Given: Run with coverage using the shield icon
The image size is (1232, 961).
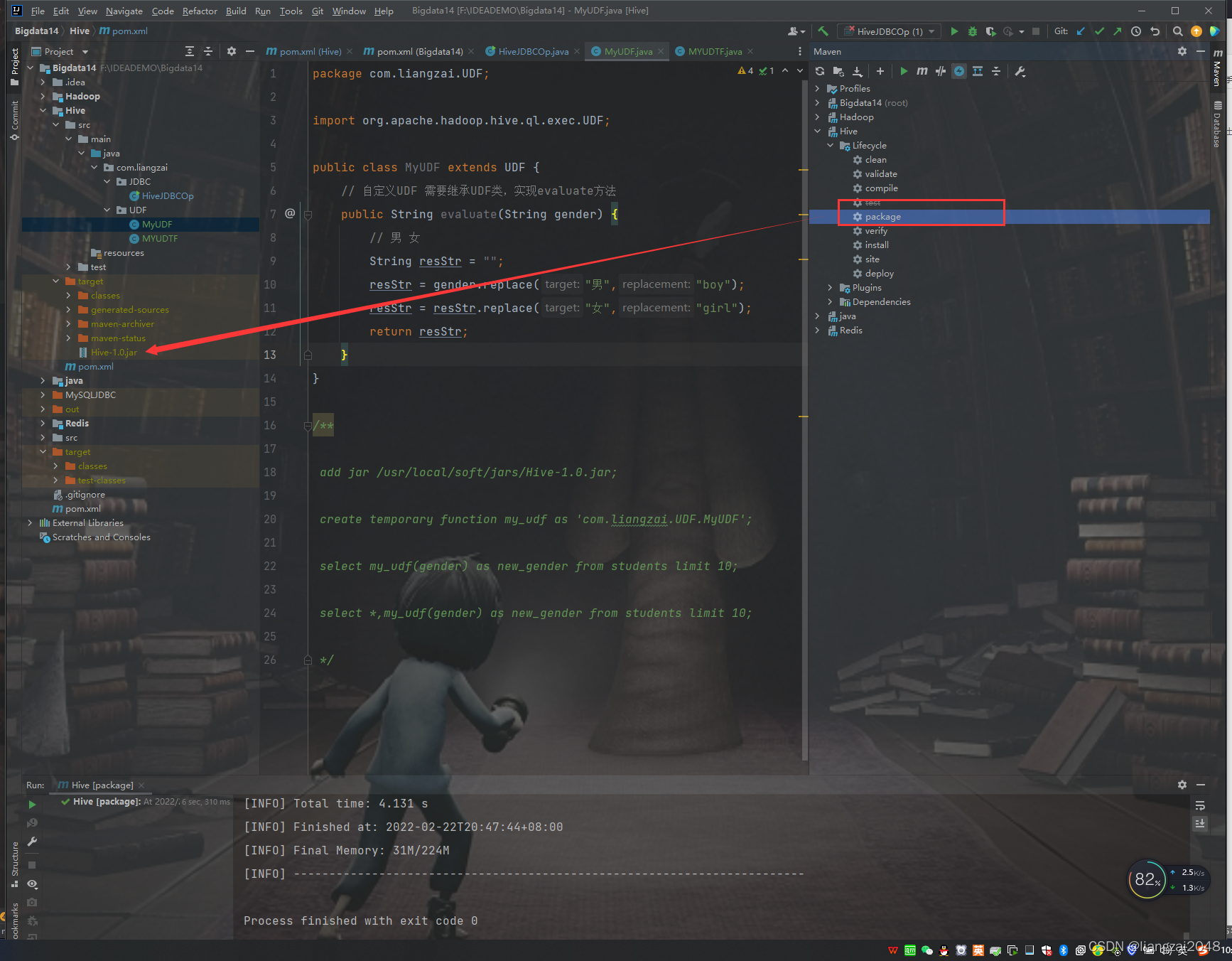Looking at the screenshot, I should (x=990, y=31).
